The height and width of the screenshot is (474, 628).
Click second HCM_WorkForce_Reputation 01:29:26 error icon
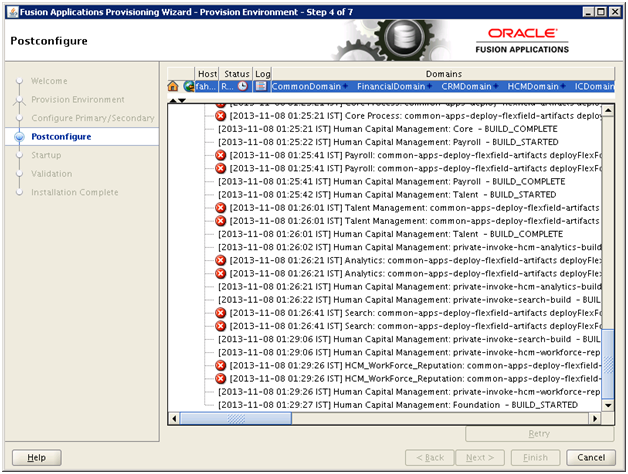point(220,379)
